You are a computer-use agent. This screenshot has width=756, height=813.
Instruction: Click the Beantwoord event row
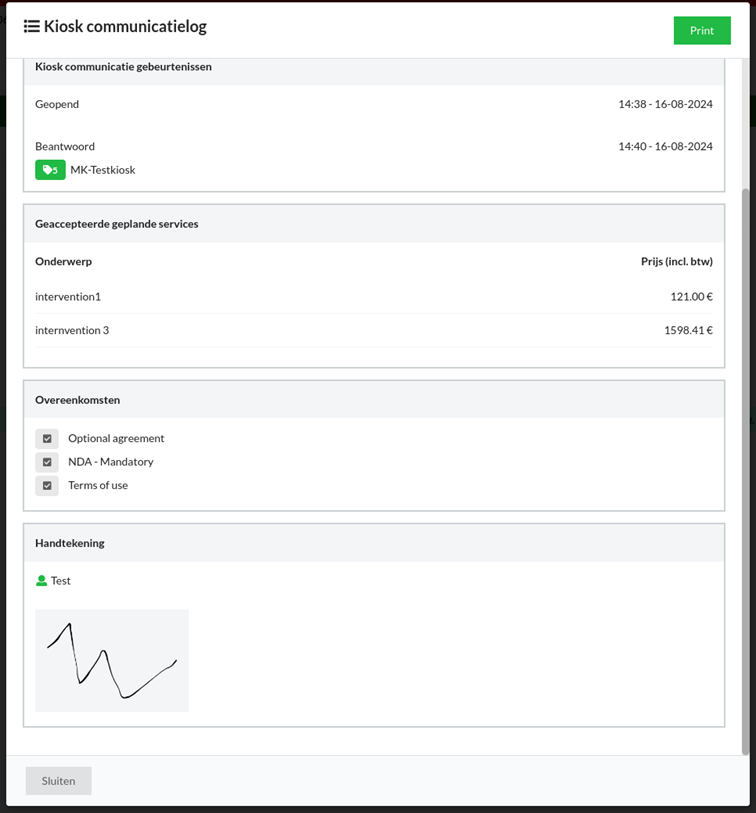[x=373, y=146]
